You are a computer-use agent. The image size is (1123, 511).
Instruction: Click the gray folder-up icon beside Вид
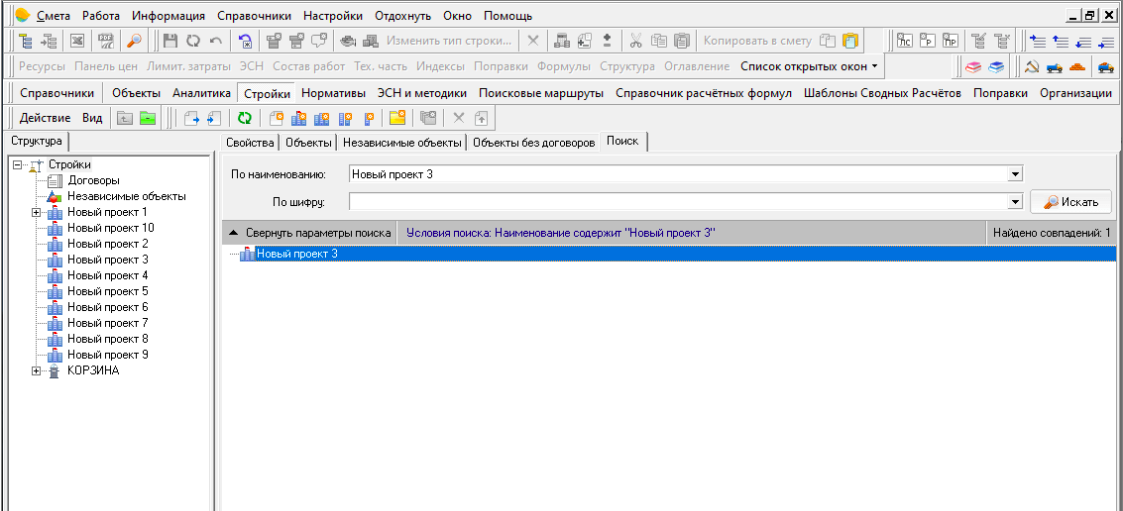pos(125,118)
